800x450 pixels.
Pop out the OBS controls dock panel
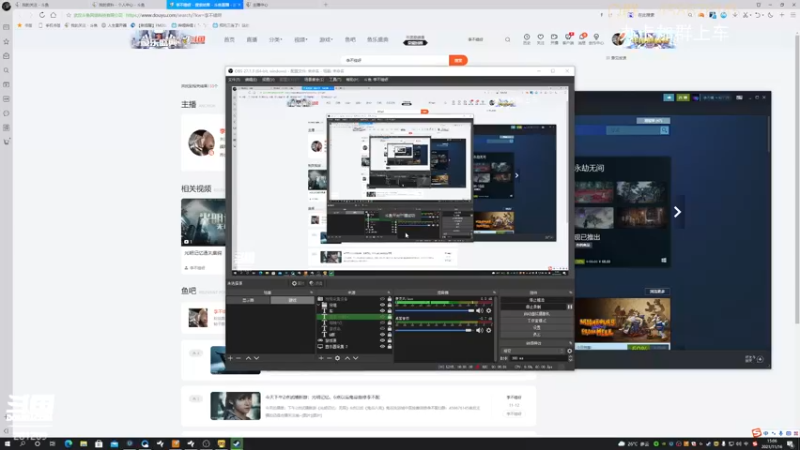coord(570,293)
